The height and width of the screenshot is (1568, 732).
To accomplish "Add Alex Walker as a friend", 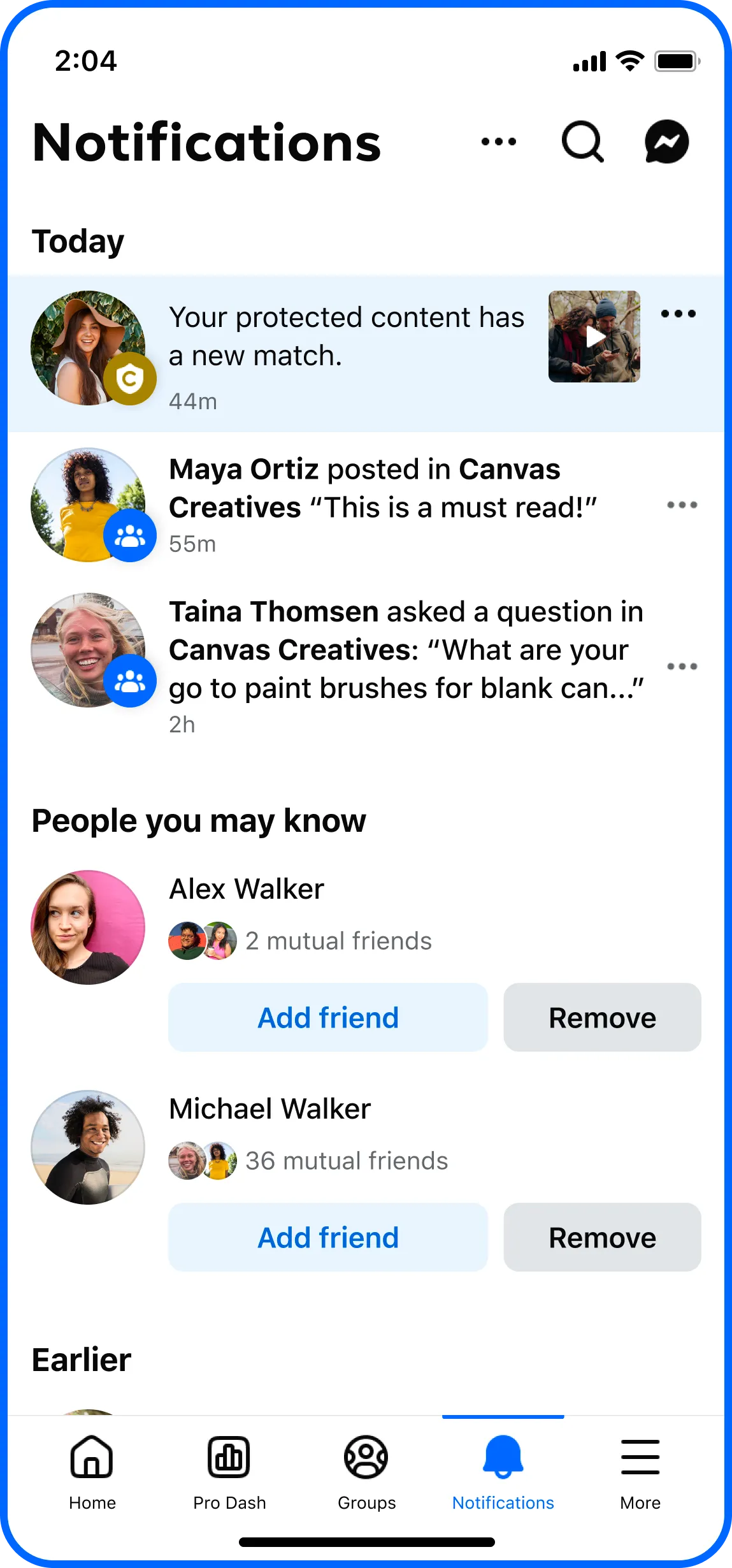I will 328,1018.
